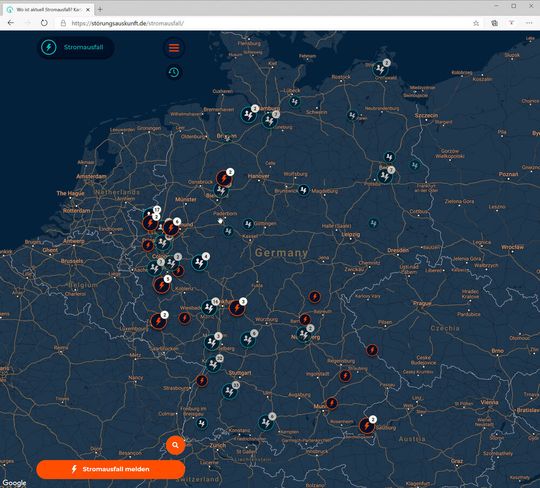
Task: Go back in browser history
Action: [x=11, y=23]
